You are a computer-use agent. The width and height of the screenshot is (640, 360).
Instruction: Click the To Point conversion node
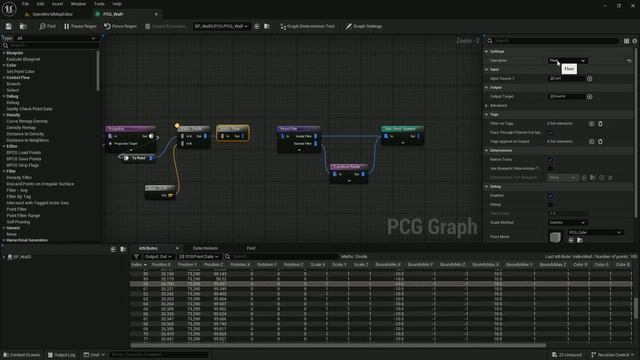[138, 158]
